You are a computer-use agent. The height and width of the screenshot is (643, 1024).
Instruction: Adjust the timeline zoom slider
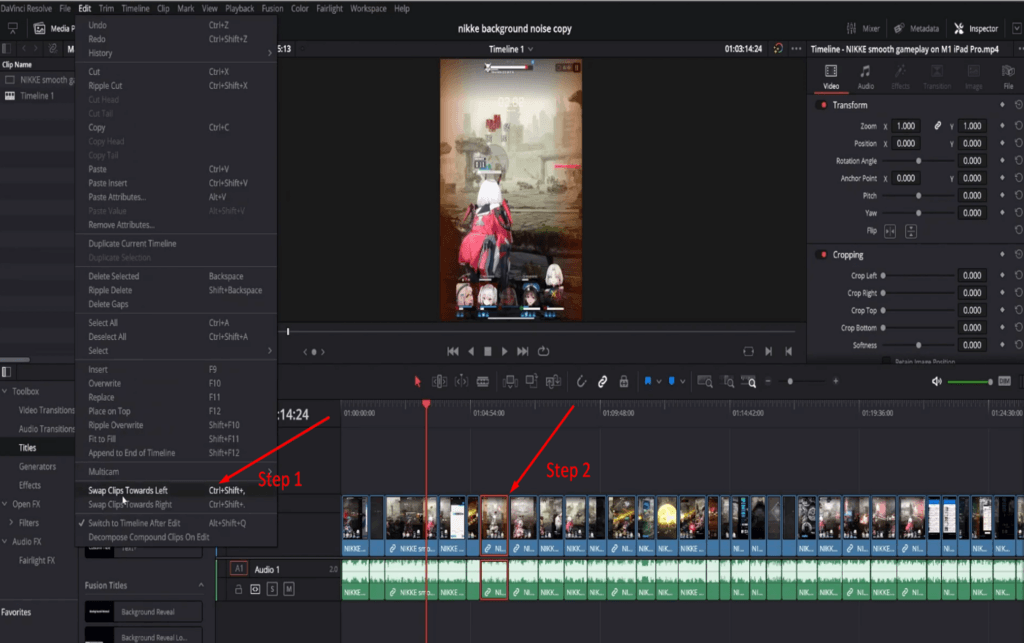click(x=790, y=382)
